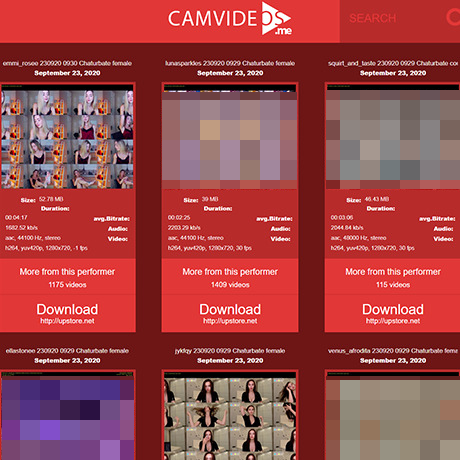Open the venus_afrodita 230920 0929 video title

click(x=393, y=351)
